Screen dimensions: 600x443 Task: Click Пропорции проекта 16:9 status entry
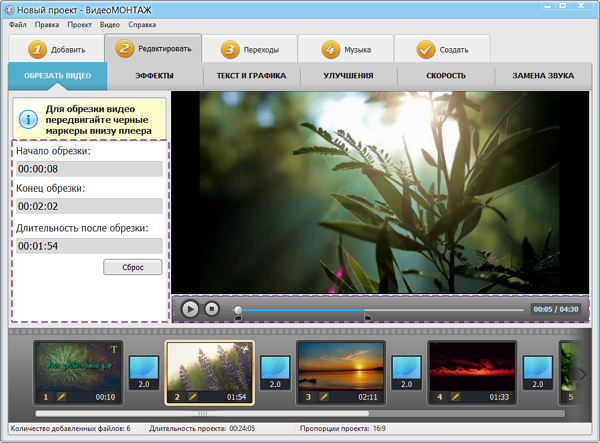click(342, 428)
